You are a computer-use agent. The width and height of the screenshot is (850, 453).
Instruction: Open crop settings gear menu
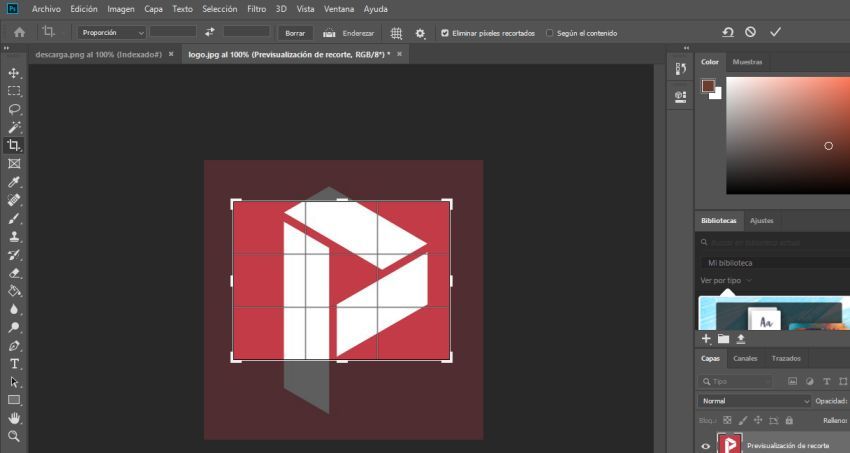click(x=420, y=33)
